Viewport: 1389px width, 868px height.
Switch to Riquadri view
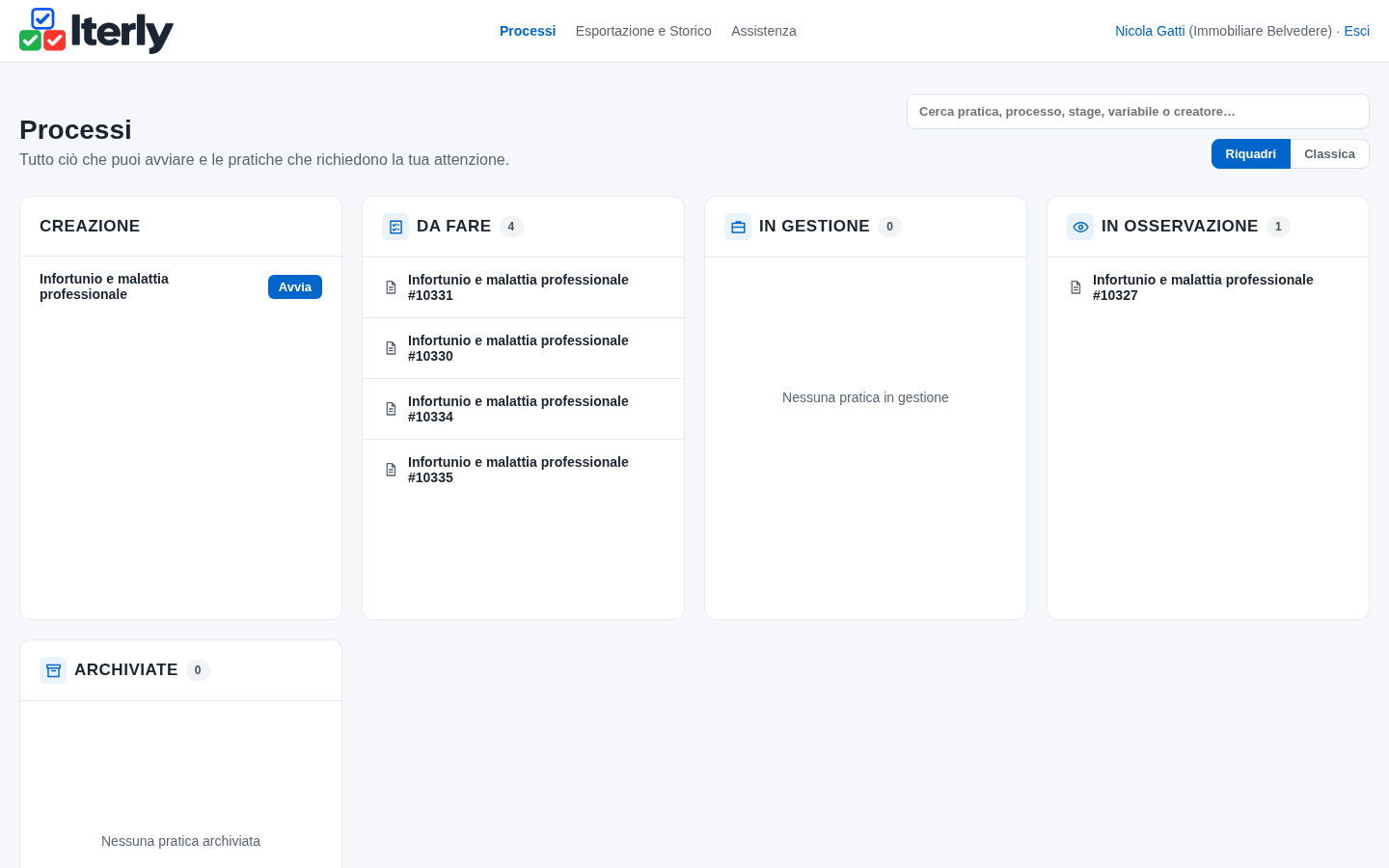1250,154
